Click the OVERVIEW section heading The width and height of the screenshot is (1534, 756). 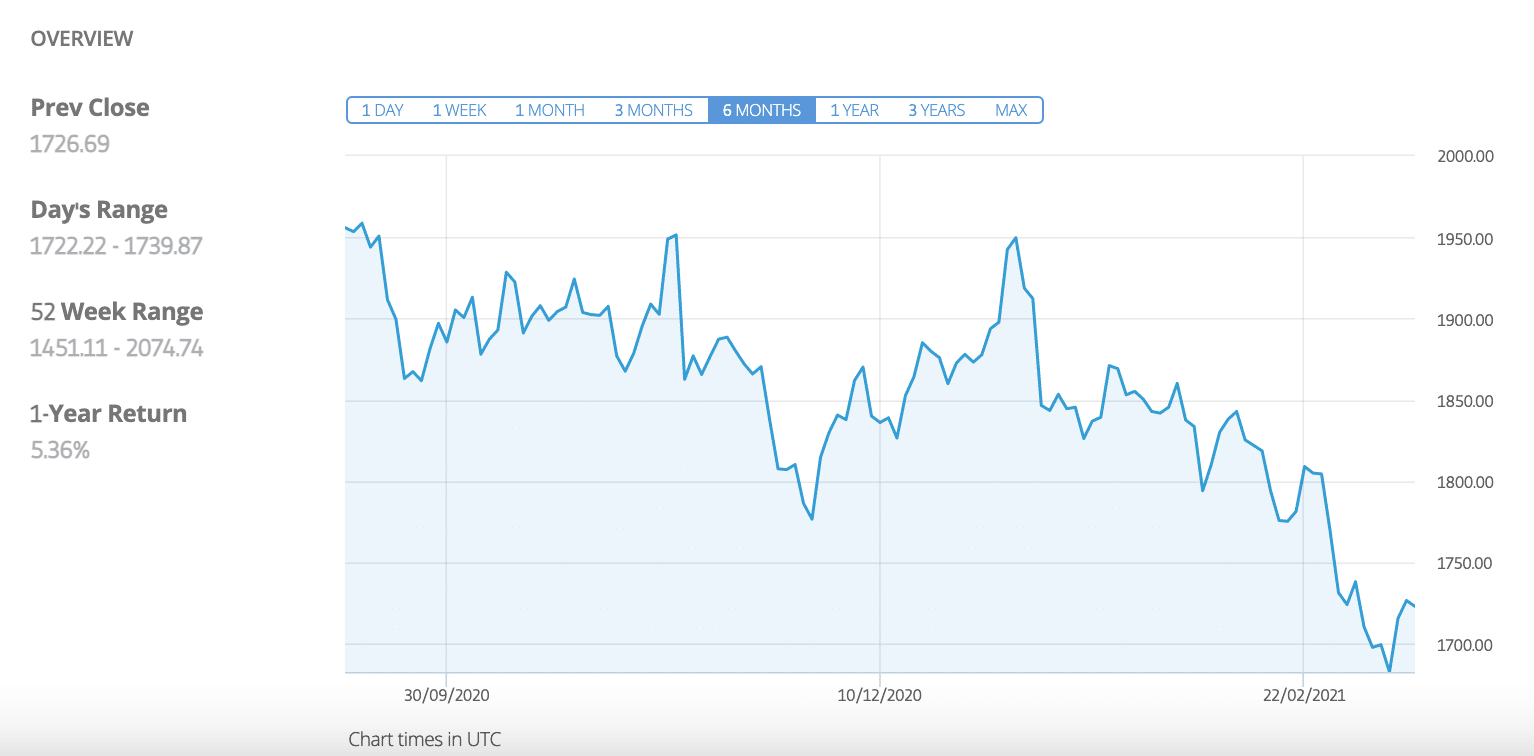click(82, 39)
